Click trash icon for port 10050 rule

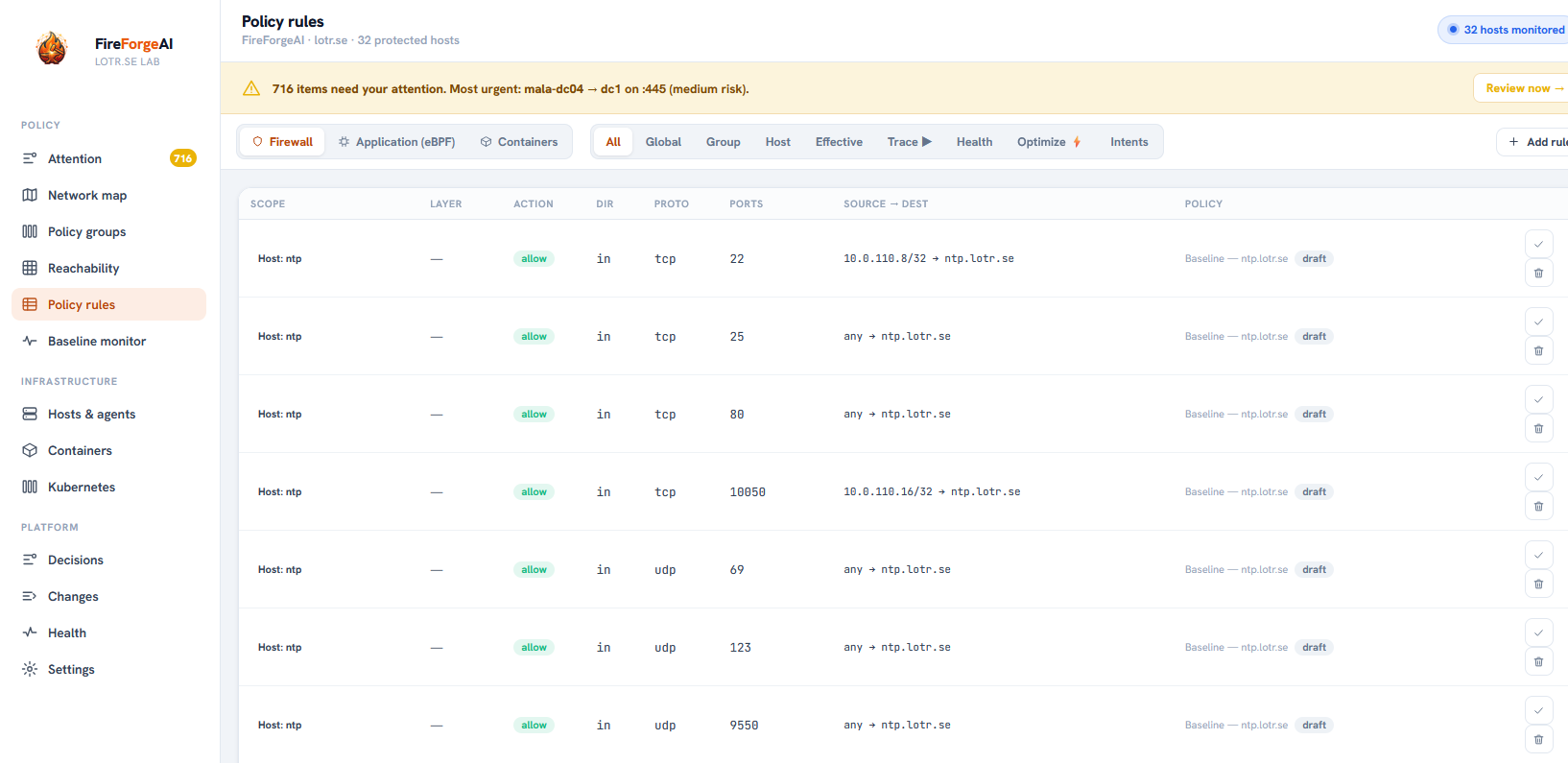click(x=1538, y=507)
